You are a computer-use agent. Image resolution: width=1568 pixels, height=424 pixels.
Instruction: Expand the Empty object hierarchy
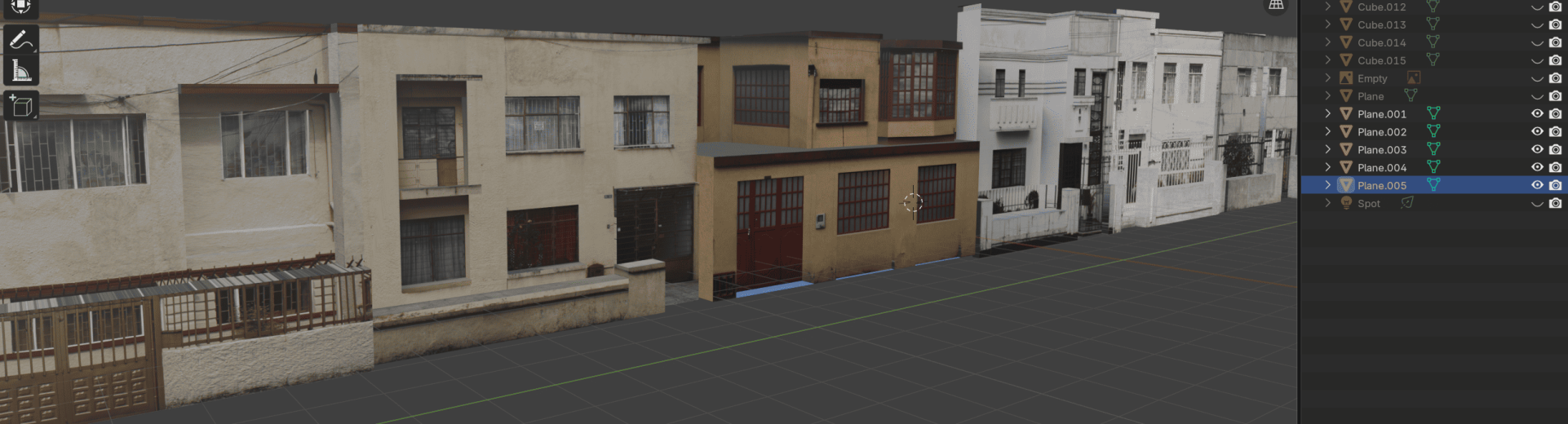pyautogui.click(x=1327, y=78)
